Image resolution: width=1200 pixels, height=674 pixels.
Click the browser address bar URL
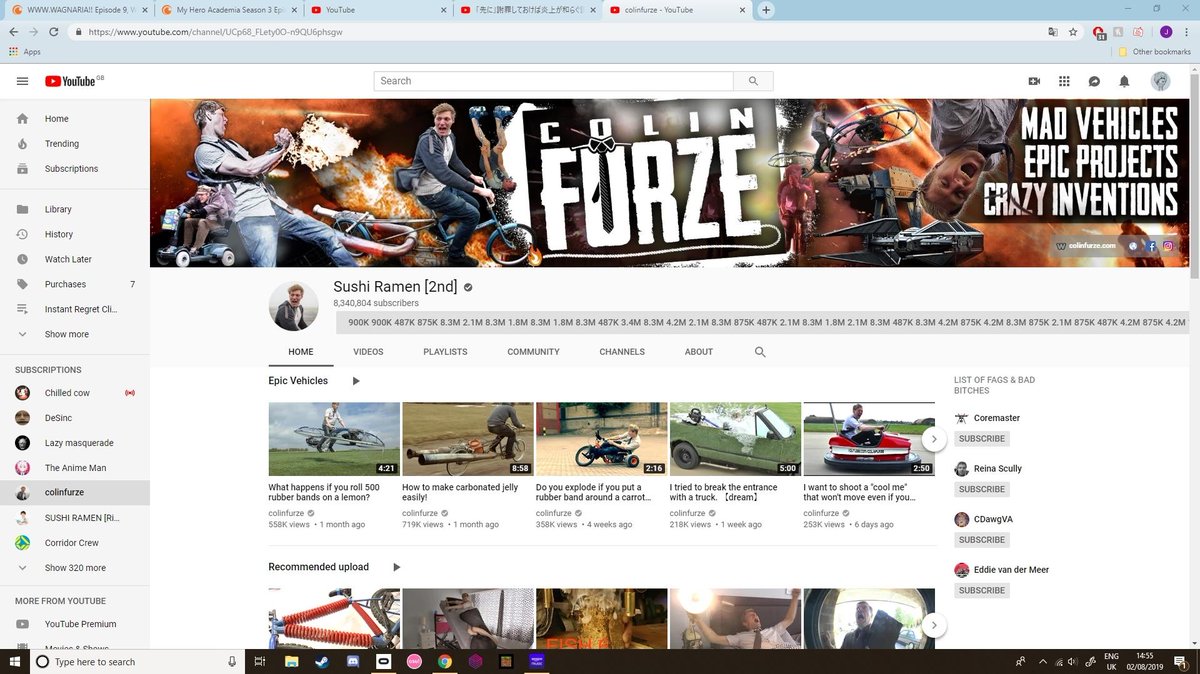coord(215,32)
